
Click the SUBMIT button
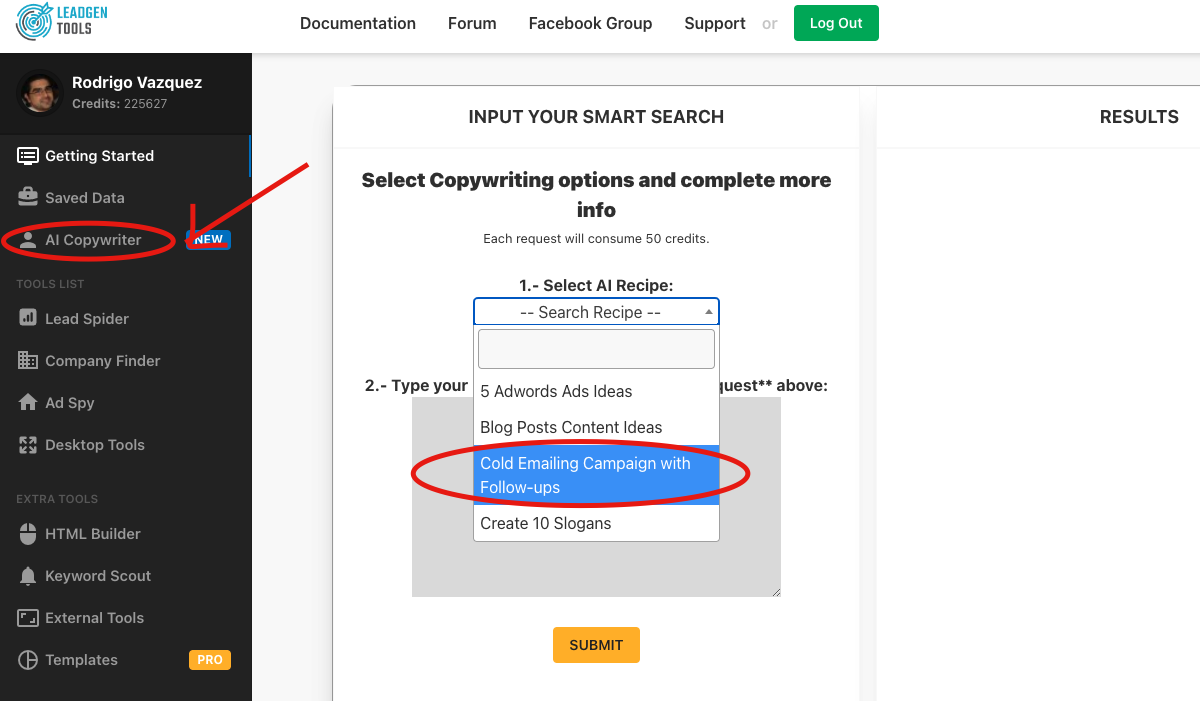point(596,644)
